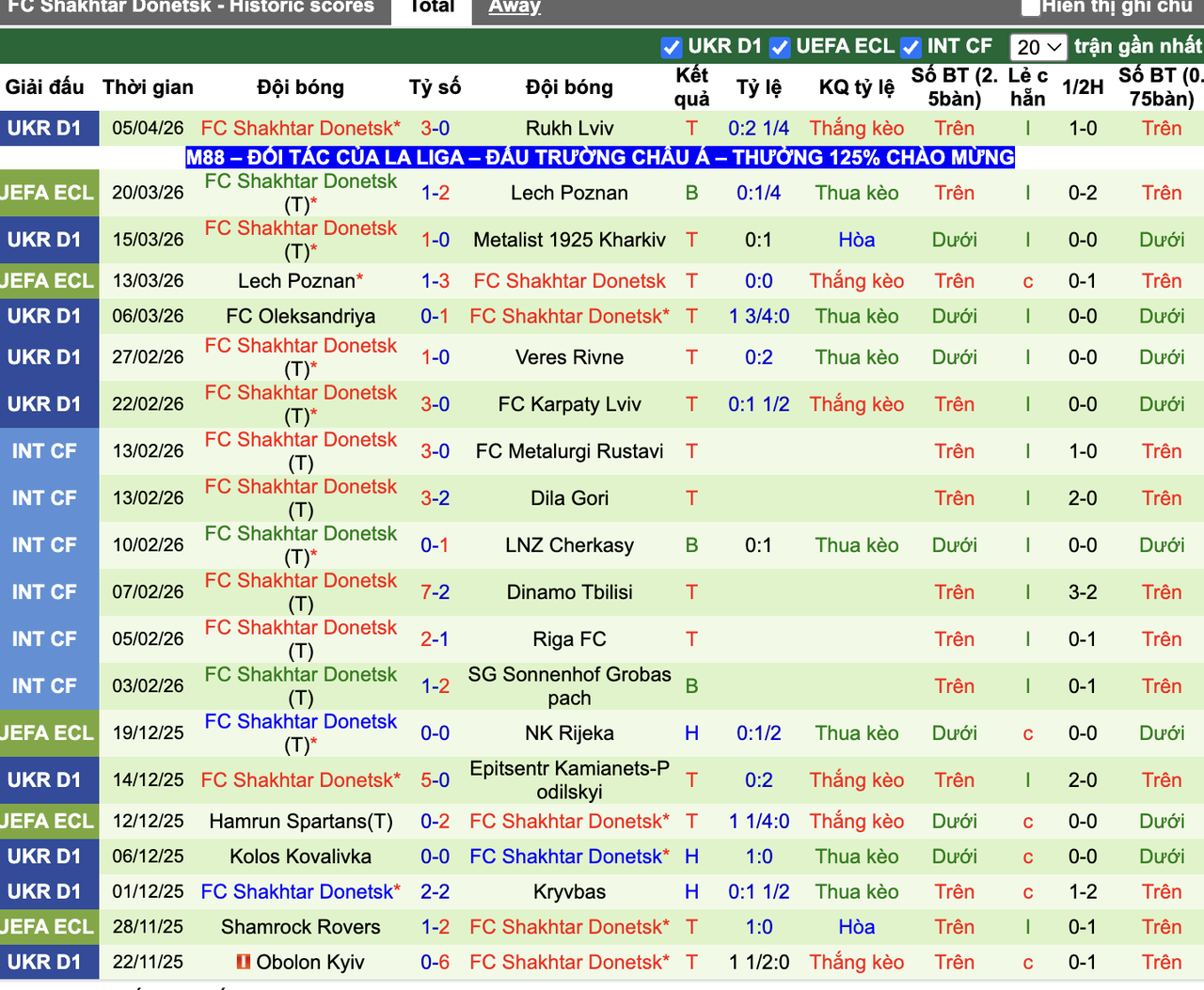Click the 3-0 score versus Rukh Lviv
Viewport: 1204px width, 990px height.
(x=435, y=128)
